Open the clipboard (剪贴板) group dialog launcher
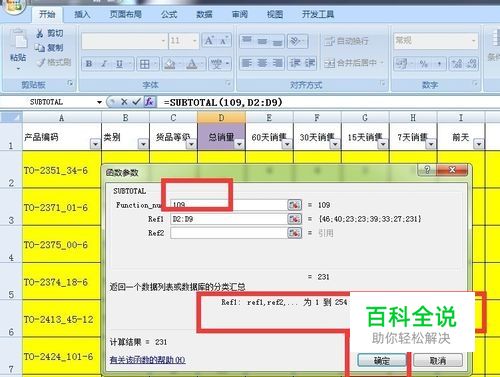 [70, 83]
